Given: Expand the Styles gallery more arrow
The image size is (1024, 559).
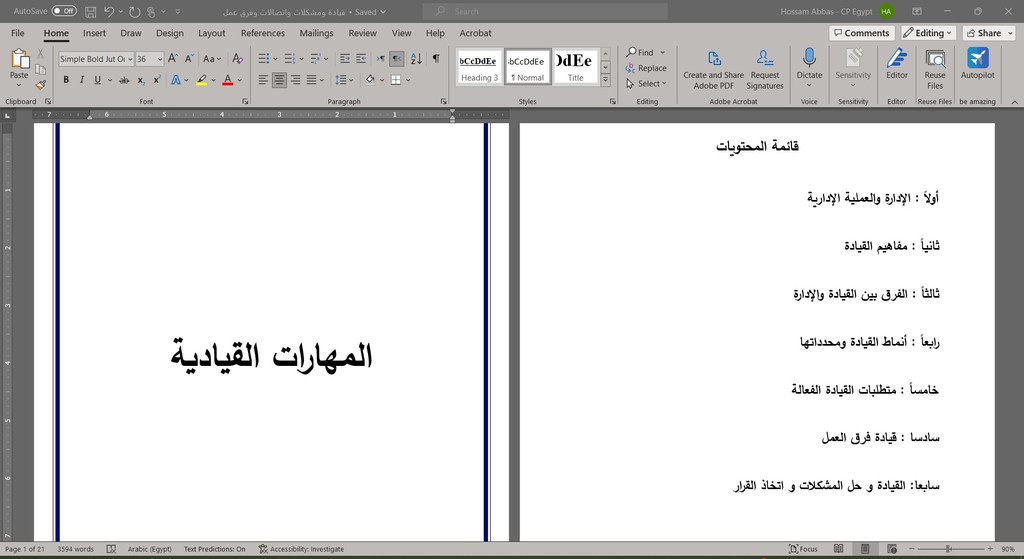Looking at the screenshot, I should click(x=605, y=80).
